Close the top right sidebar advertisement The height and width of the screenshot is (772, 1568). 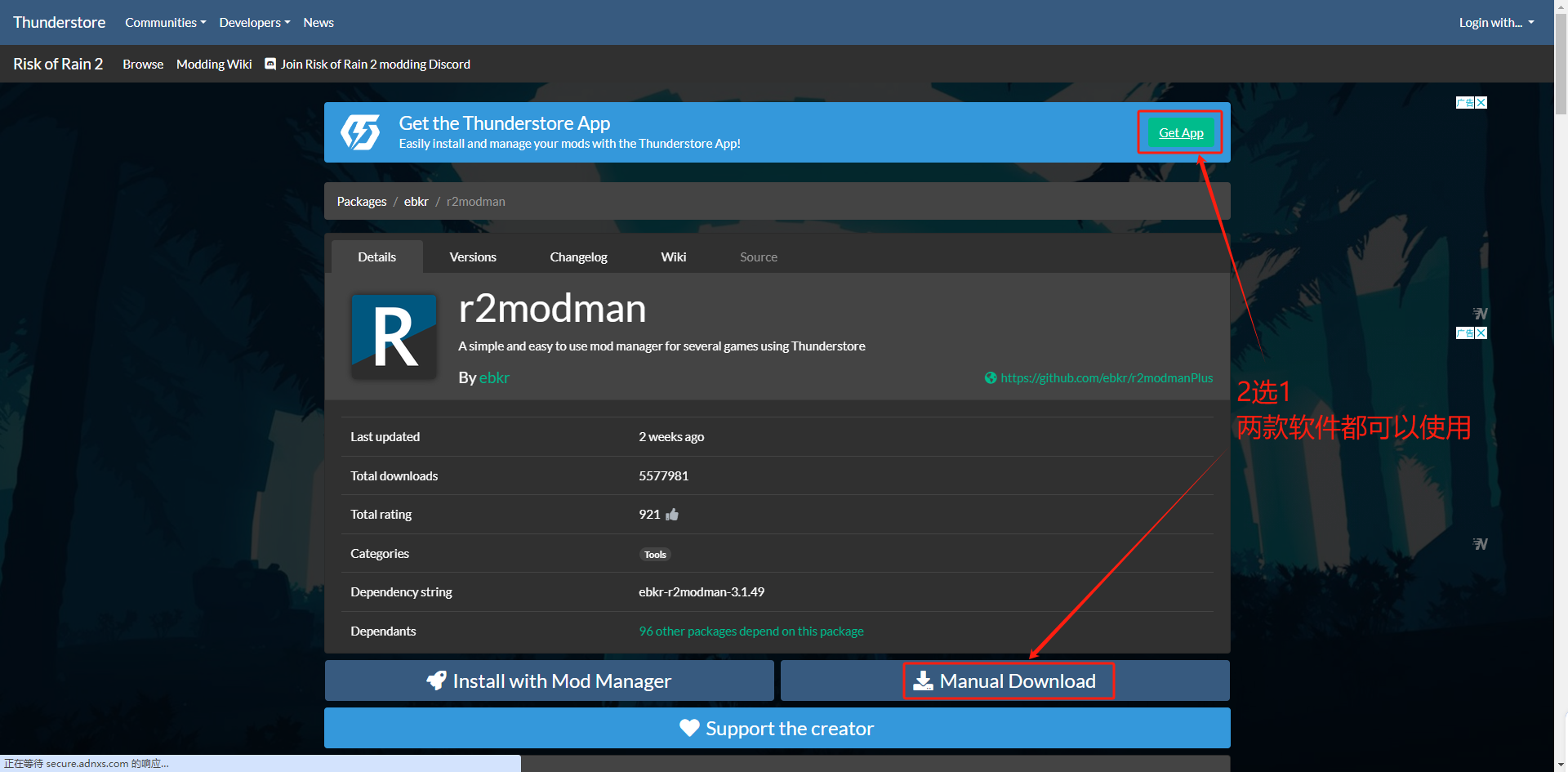(1481, 103)
